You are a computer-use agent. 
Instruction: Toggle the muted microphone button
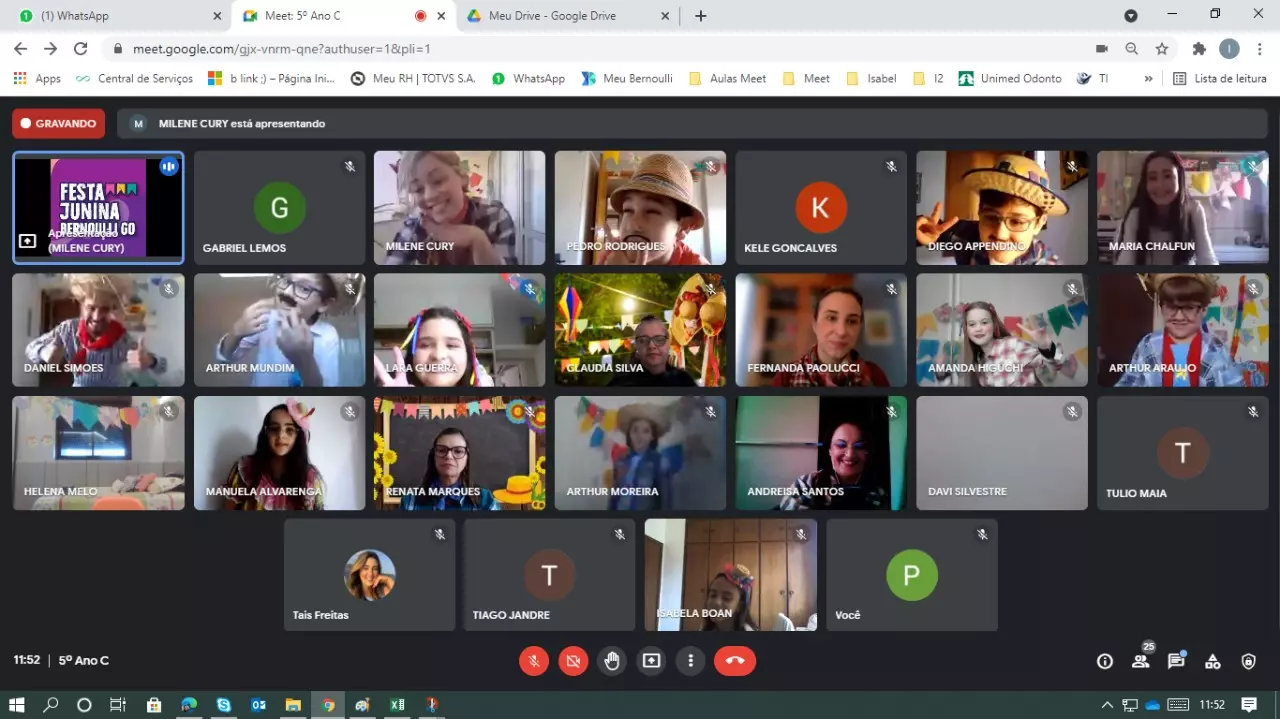point(534,661)
